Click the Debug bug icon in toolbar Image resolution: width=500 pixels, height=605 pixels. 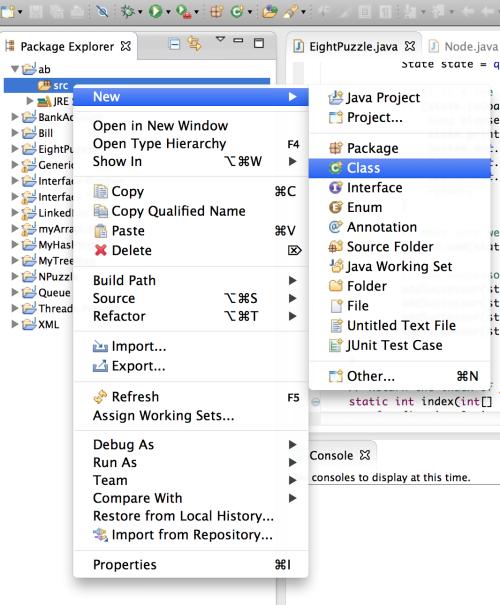click(x=127, y=12)
